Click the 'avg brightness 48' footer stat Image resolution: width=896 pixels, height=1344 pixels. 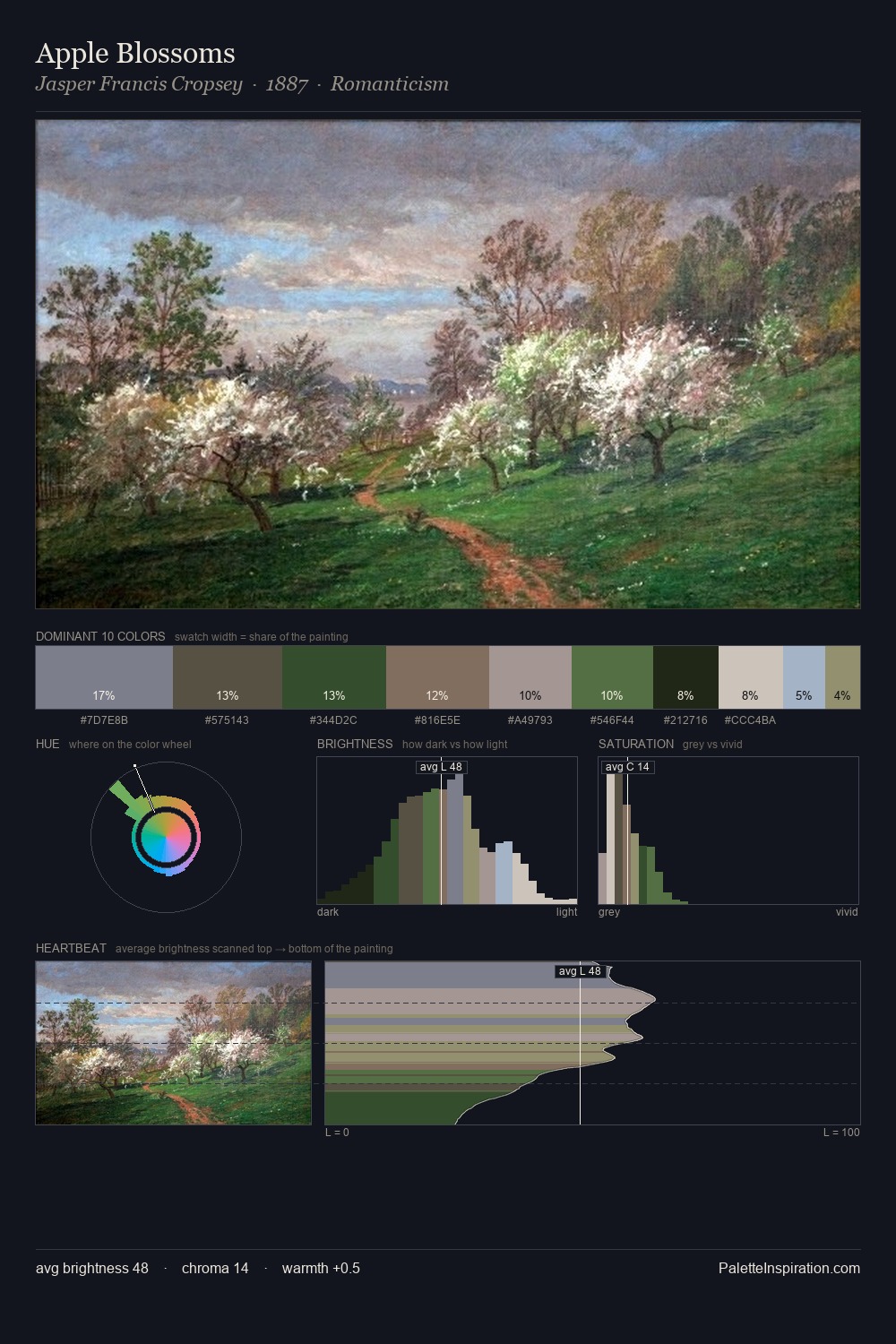point(92,1268)
